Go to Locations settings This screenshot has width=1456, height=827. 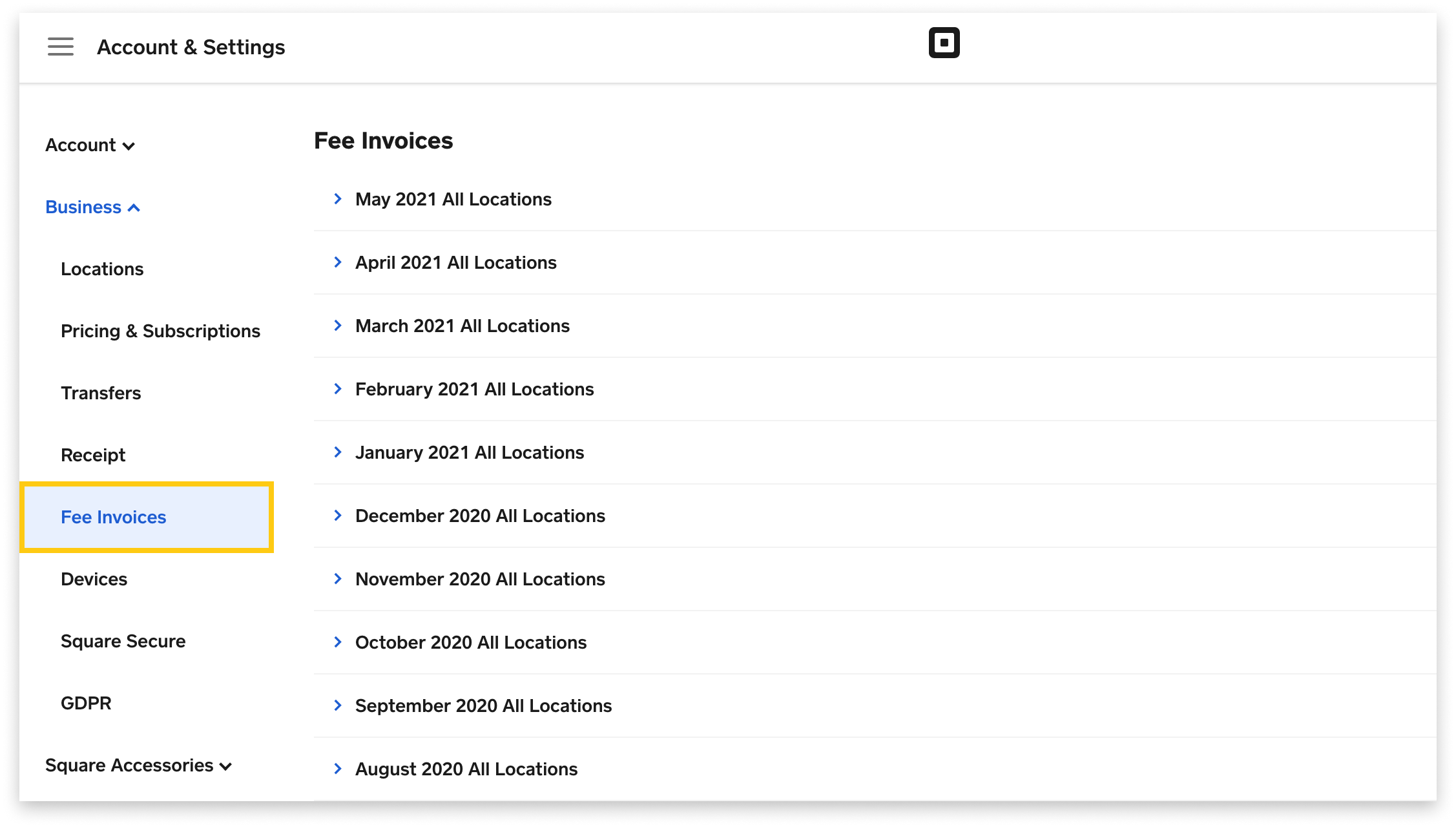pos(102,269)
